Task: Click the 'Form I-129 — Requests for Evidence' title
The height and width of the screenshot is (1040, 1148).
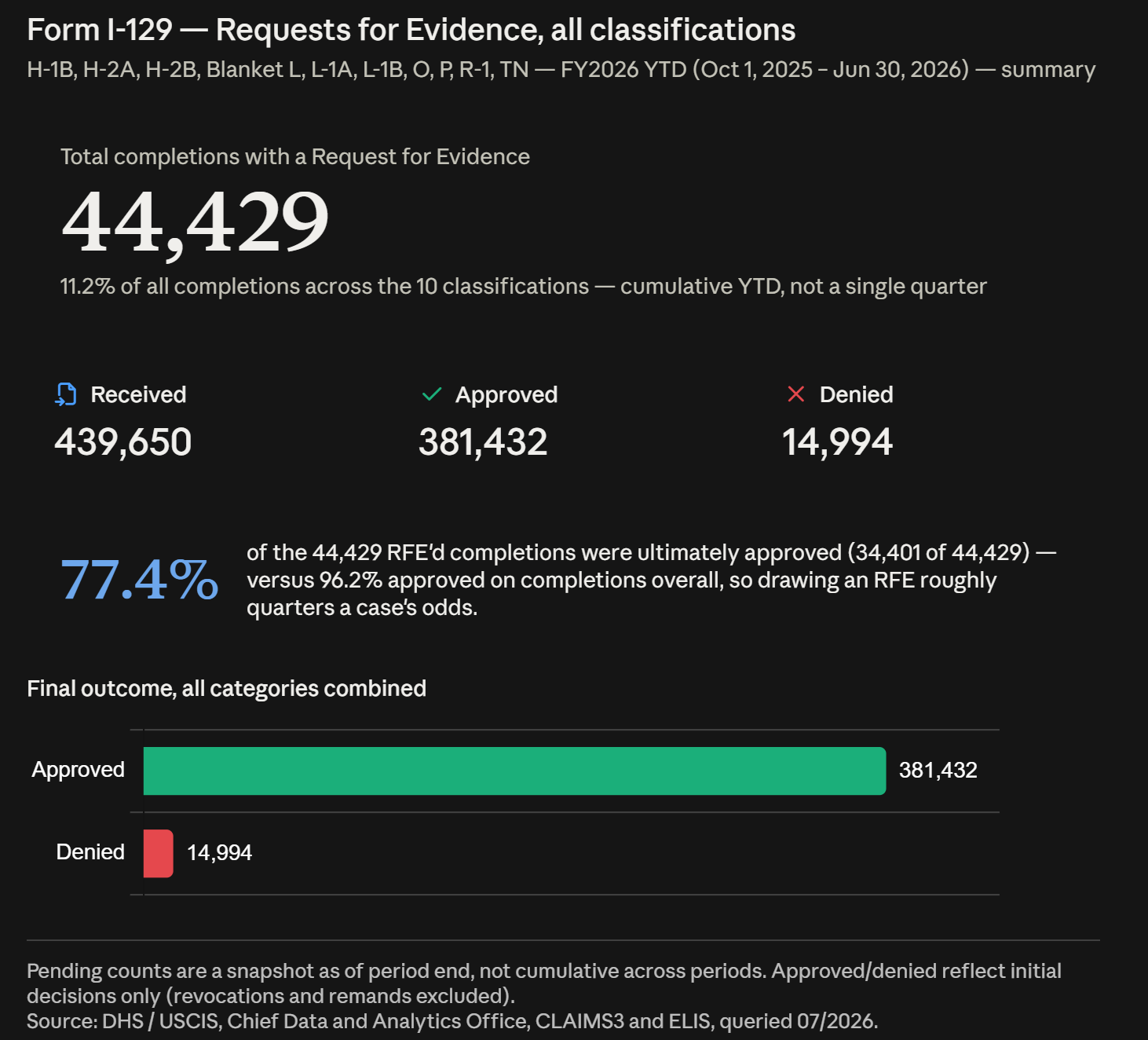Action: [411, 30]
